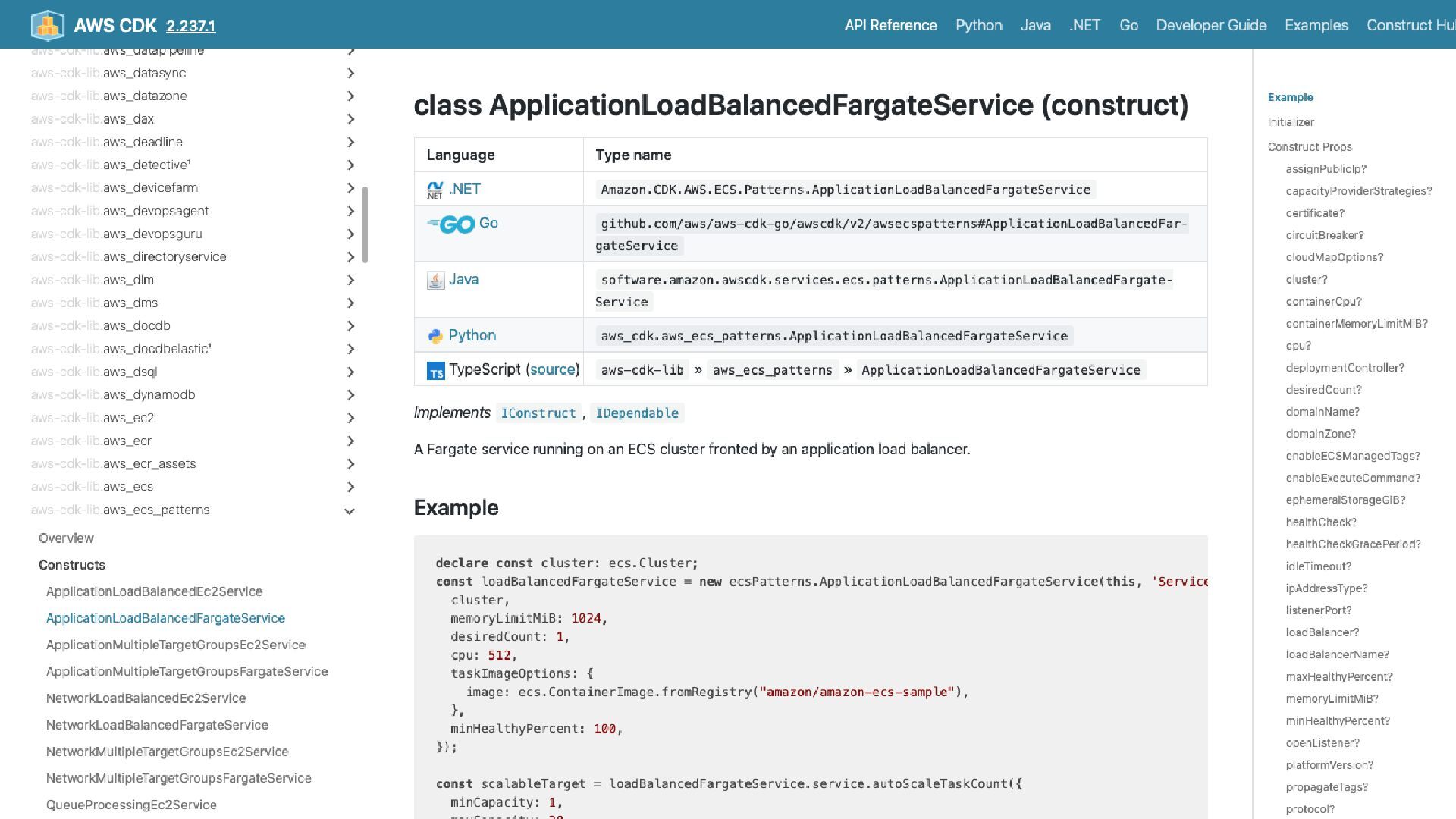This screenshot has height=819, width=1456.
Task: Open the Developer Guide menu item
Action: 1211,25
